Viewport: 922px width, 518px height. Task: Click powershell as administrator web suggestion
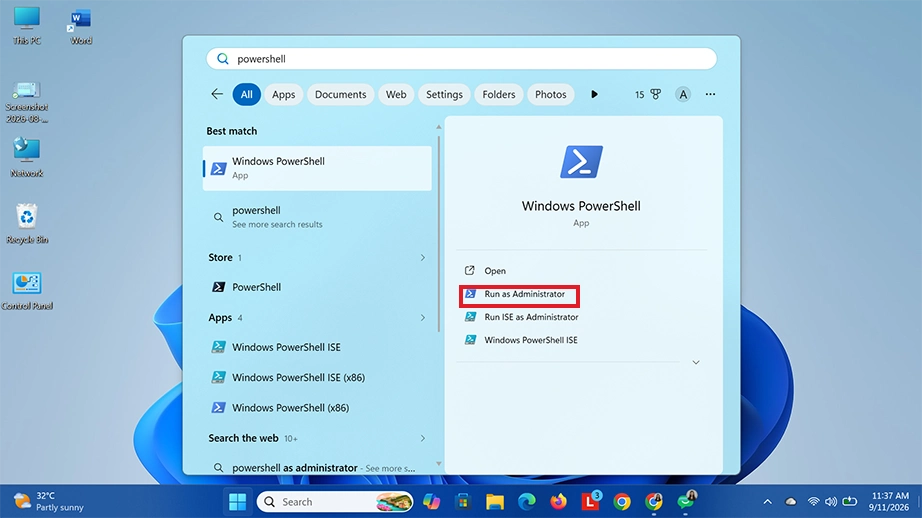click(317, 468)
